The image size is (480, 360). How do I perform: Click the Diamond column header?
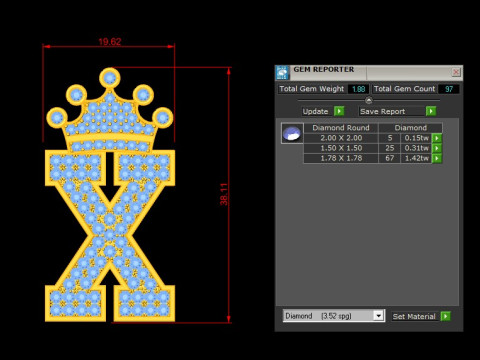[x=411, y=128]
